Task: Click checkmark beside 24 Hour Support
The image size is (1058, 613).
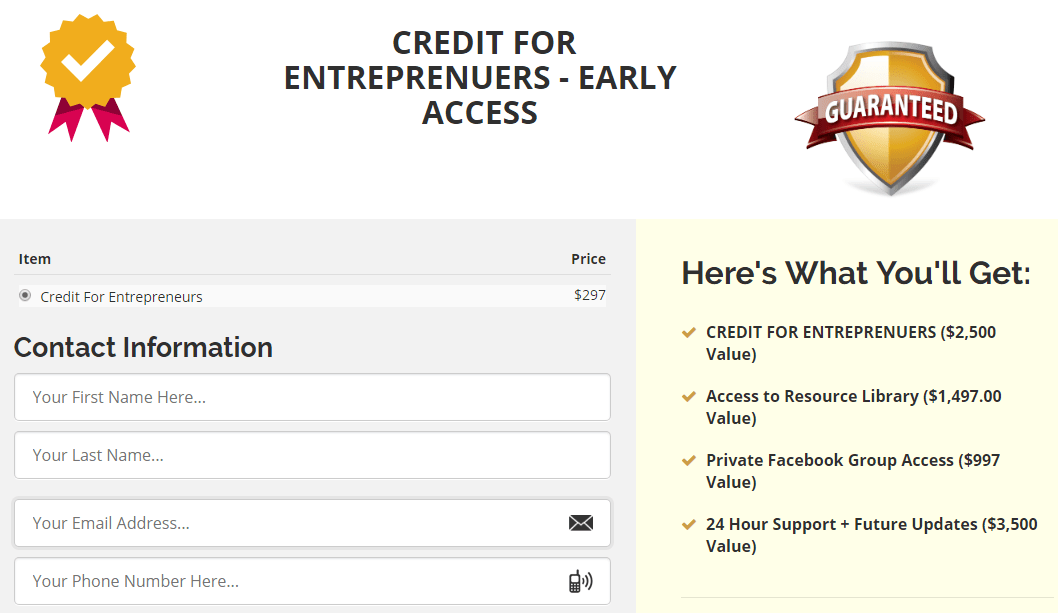Action: (689, 524)
